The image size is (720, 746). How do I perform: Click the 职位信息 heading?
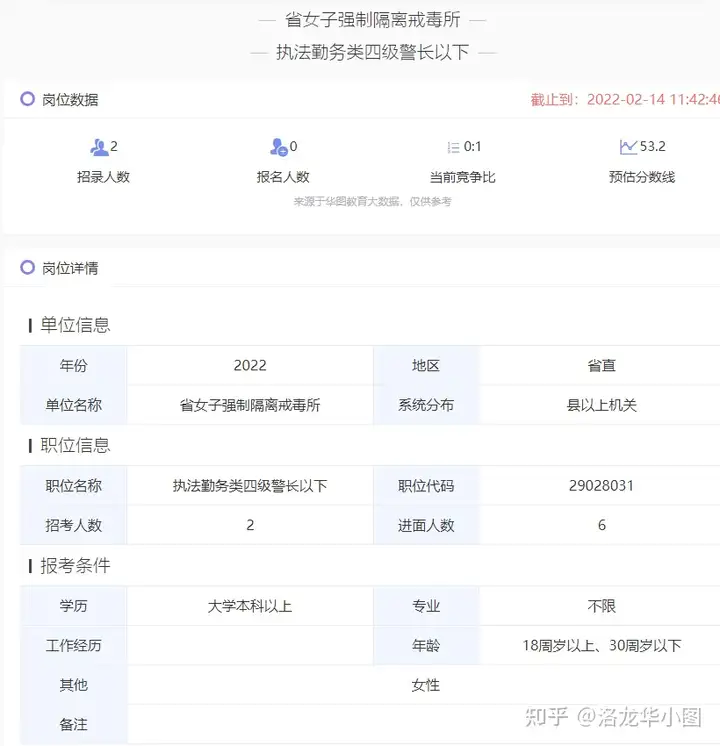pos(75,445)
